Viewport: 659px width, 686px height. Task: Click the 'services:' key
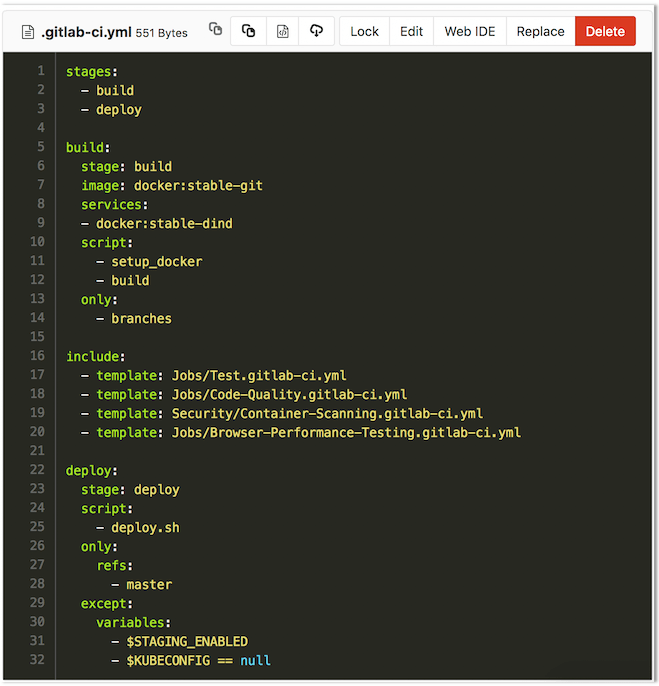[x=115, y=205]
